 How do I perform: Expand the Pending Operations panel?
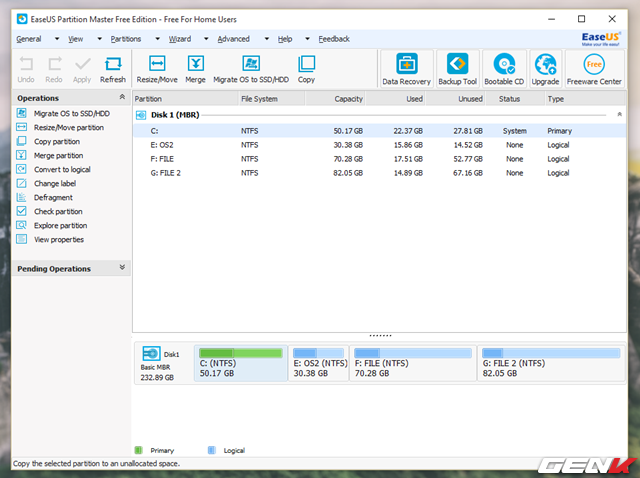point(122,267)
